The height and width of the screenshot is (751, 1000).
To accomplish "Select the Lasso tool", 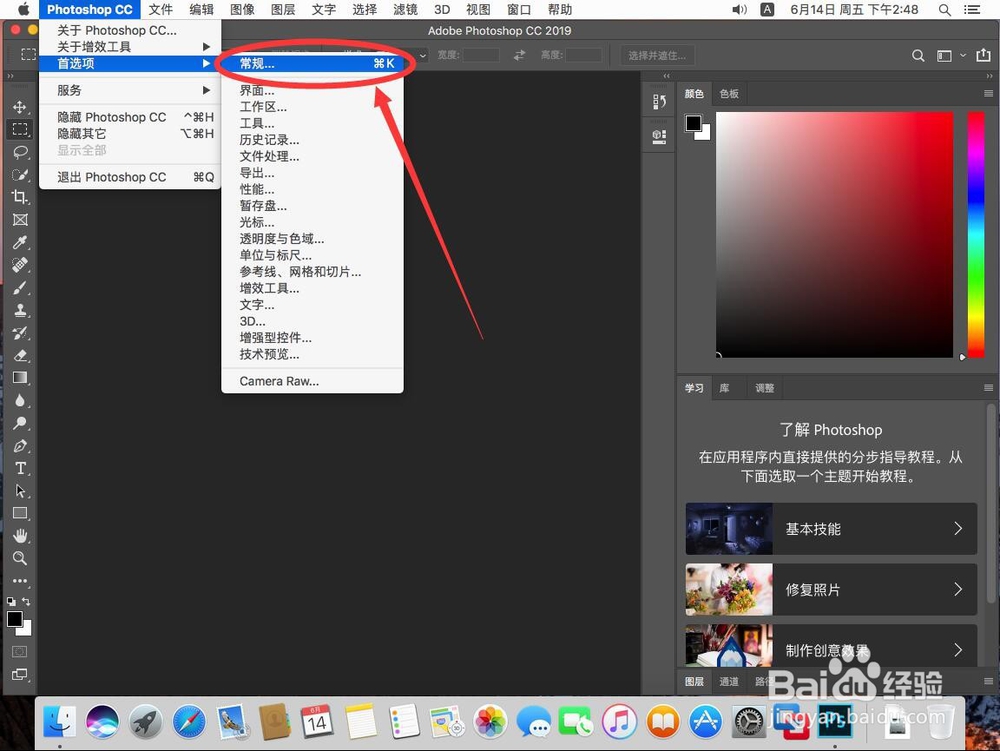I will pyautogui.click(x=21, y=152).
